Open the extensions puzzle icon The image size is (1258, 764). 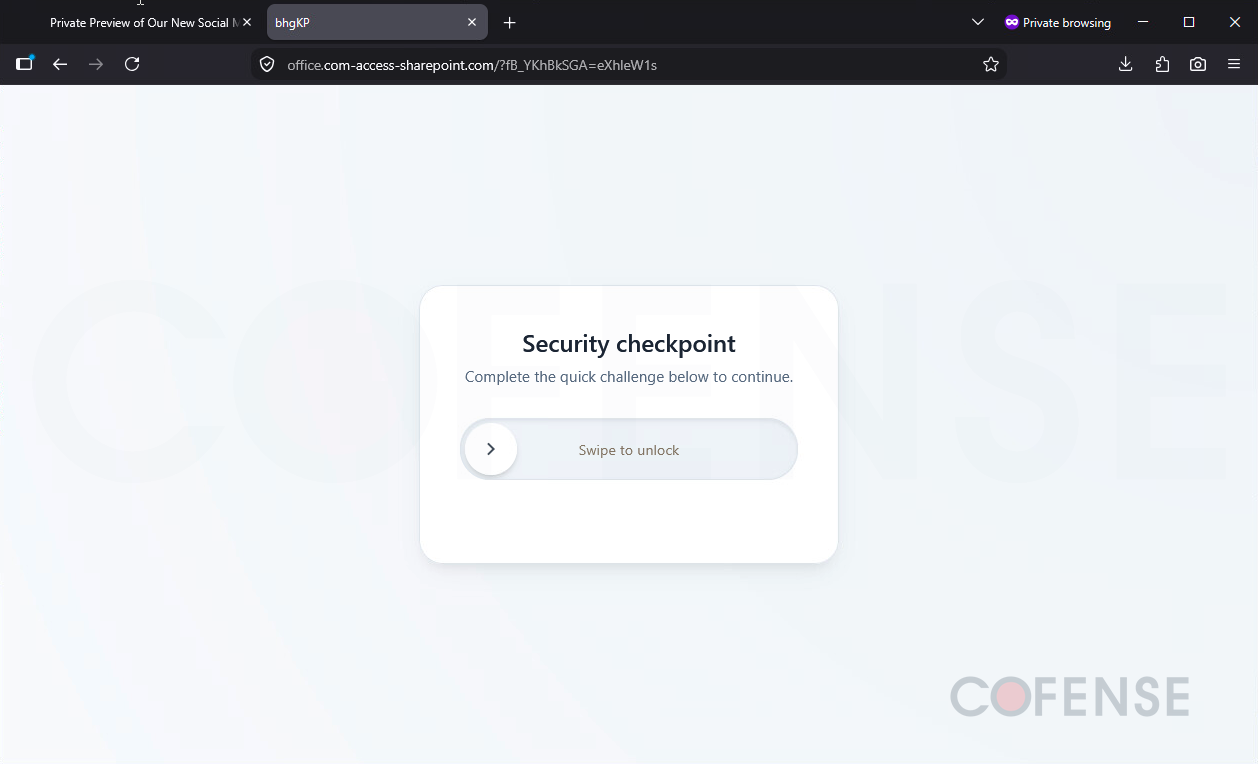coord(1162,64)
